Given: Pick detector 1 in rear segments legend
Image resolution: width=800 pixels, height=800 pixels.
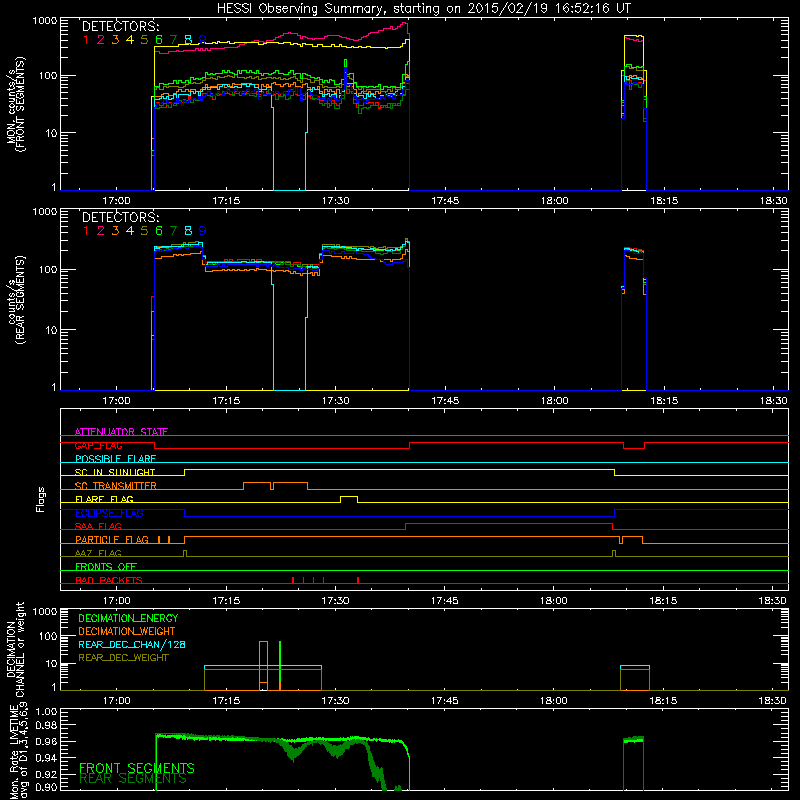Looking at the screenshot, I should [86, 231].
